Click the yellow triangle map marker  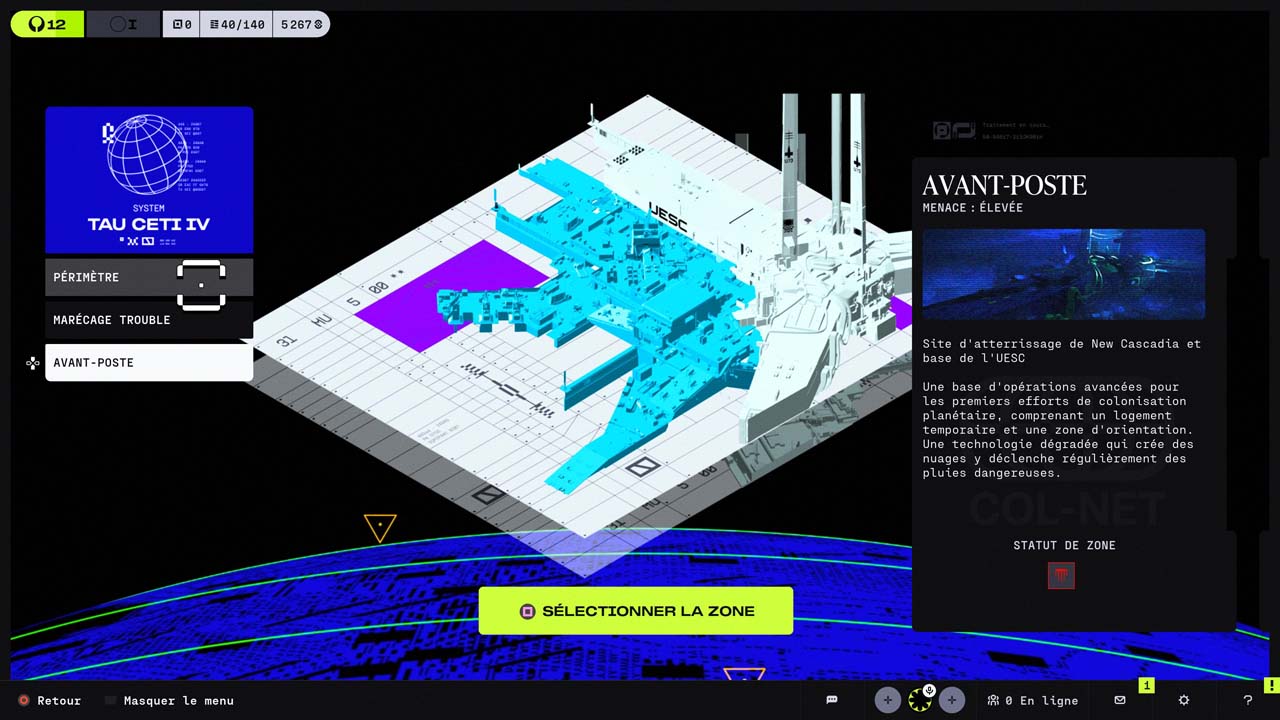point(380,526)
